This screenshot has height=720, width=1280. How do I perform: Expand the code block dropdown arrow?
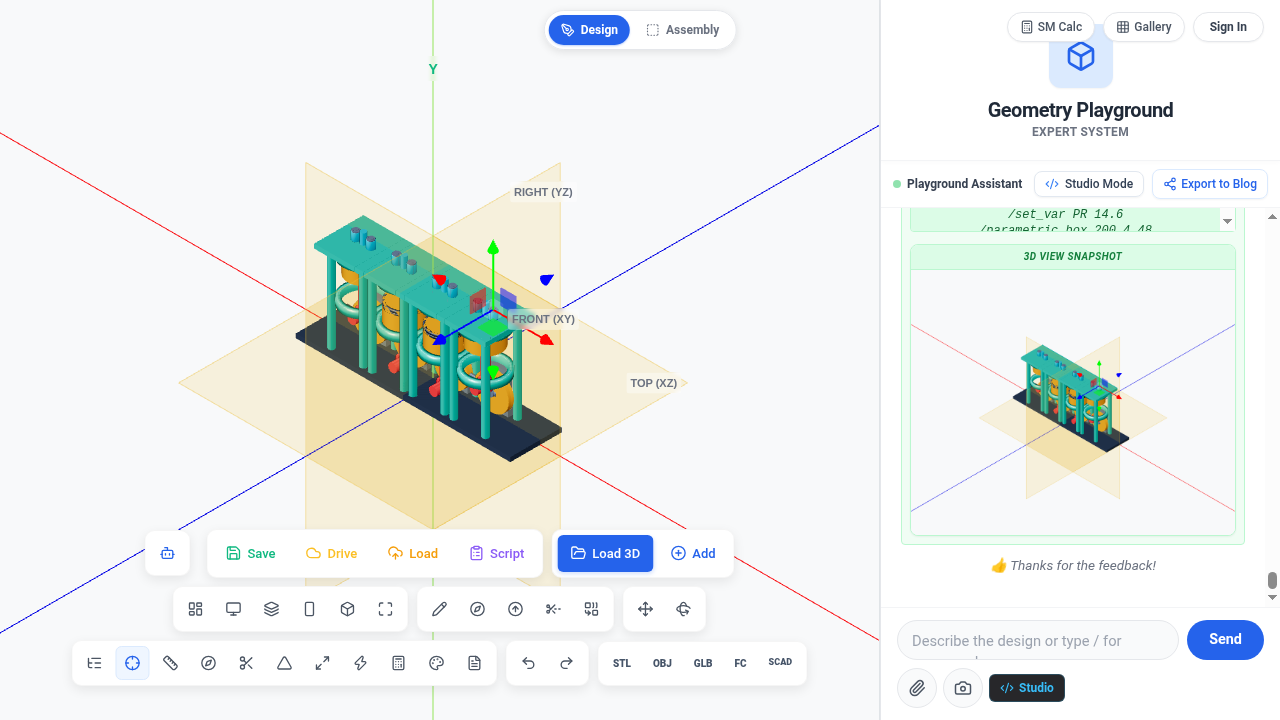pyautogui.click(x=1227, y=221)
